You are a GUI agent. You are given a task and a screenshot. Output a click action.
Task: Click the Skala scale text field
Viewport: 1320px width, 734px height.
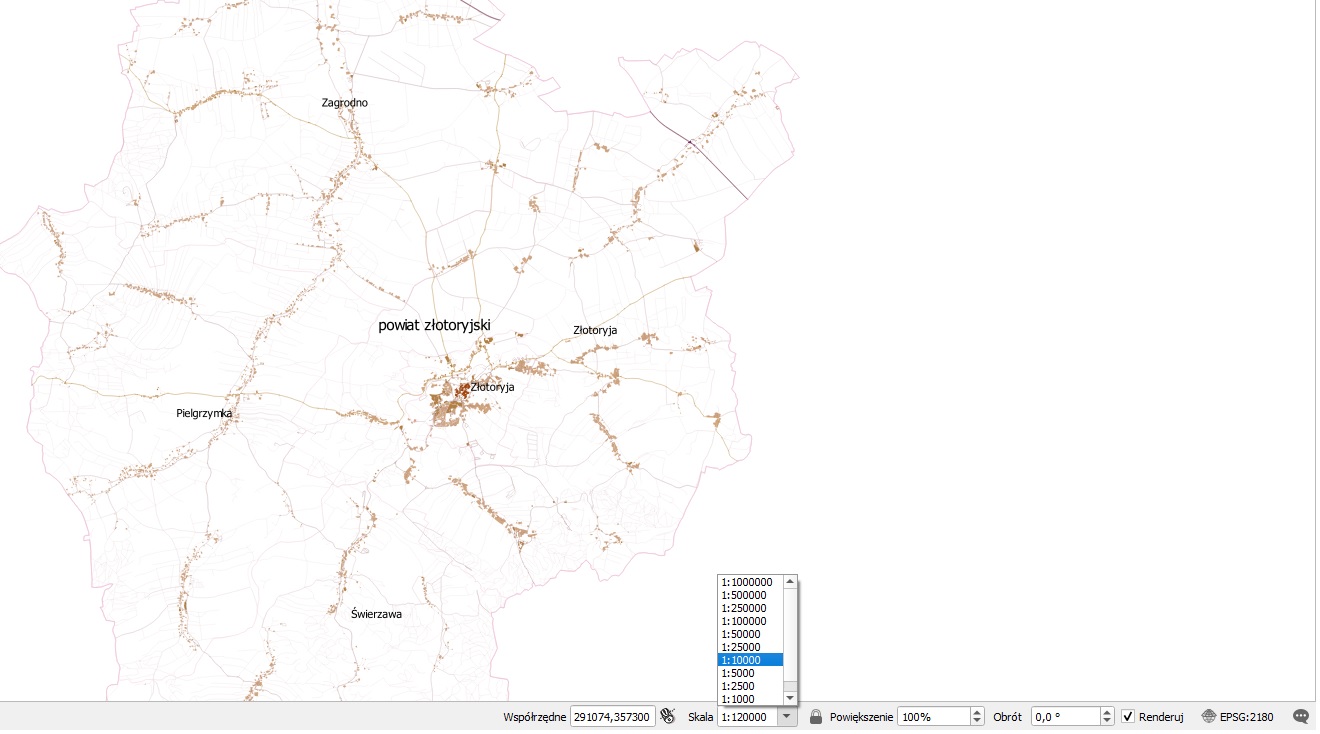point(747,717)
